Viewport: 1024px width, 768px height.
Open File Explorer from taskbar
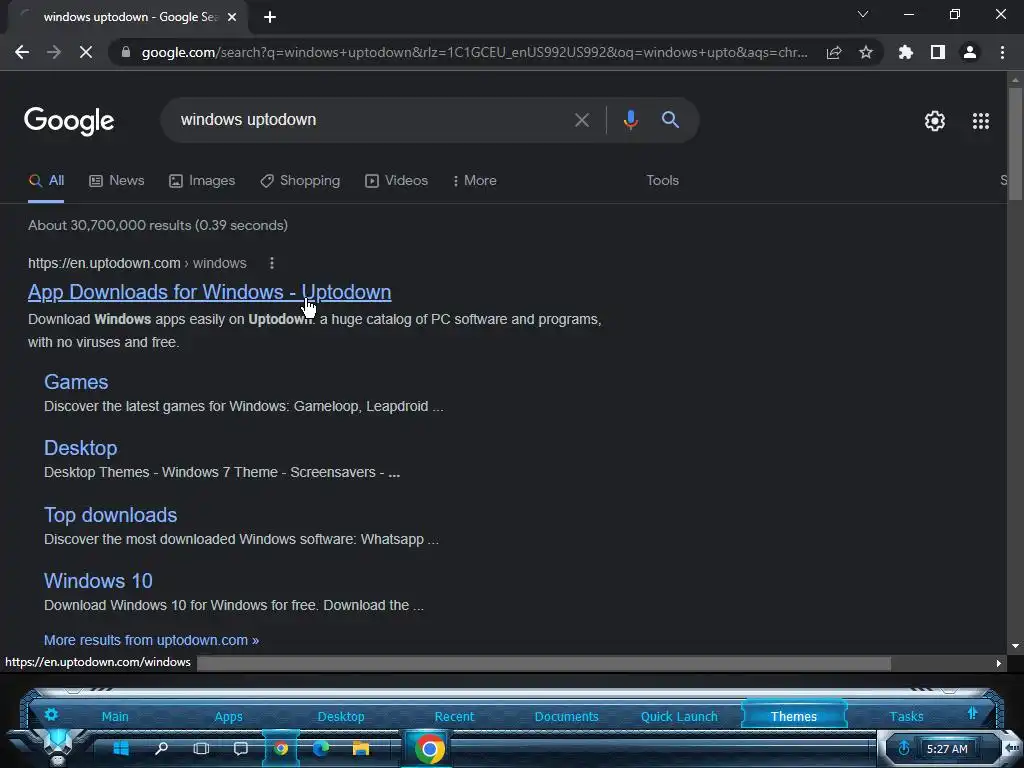(360, 748)
